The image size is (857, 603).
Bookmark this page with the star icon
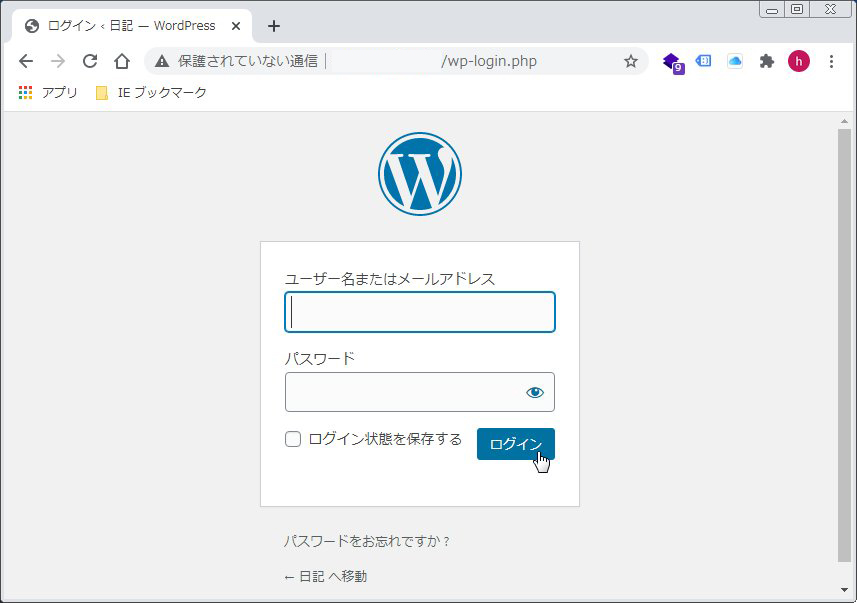(x=631, y=61)
